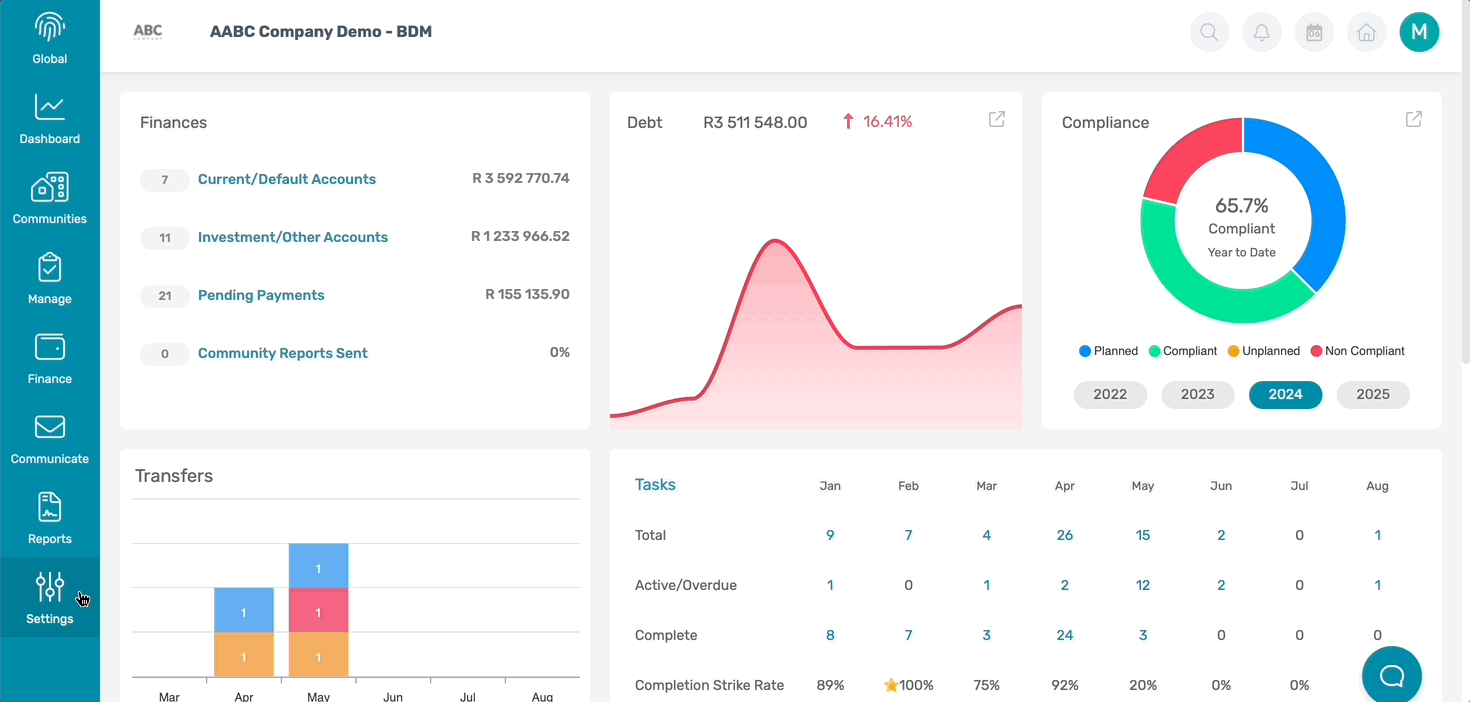Open the calendar icon in header

coord(1314,32)
